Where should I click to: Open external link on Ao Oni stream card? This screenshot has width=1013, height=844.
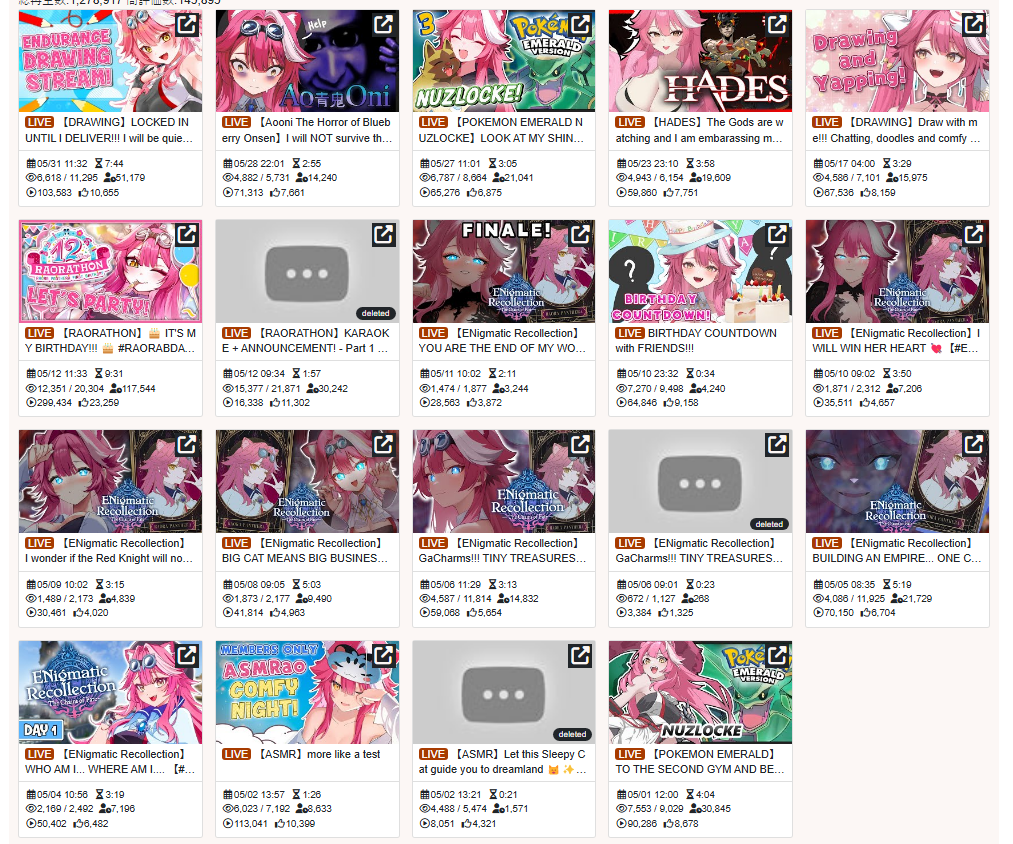click(384, 25)
